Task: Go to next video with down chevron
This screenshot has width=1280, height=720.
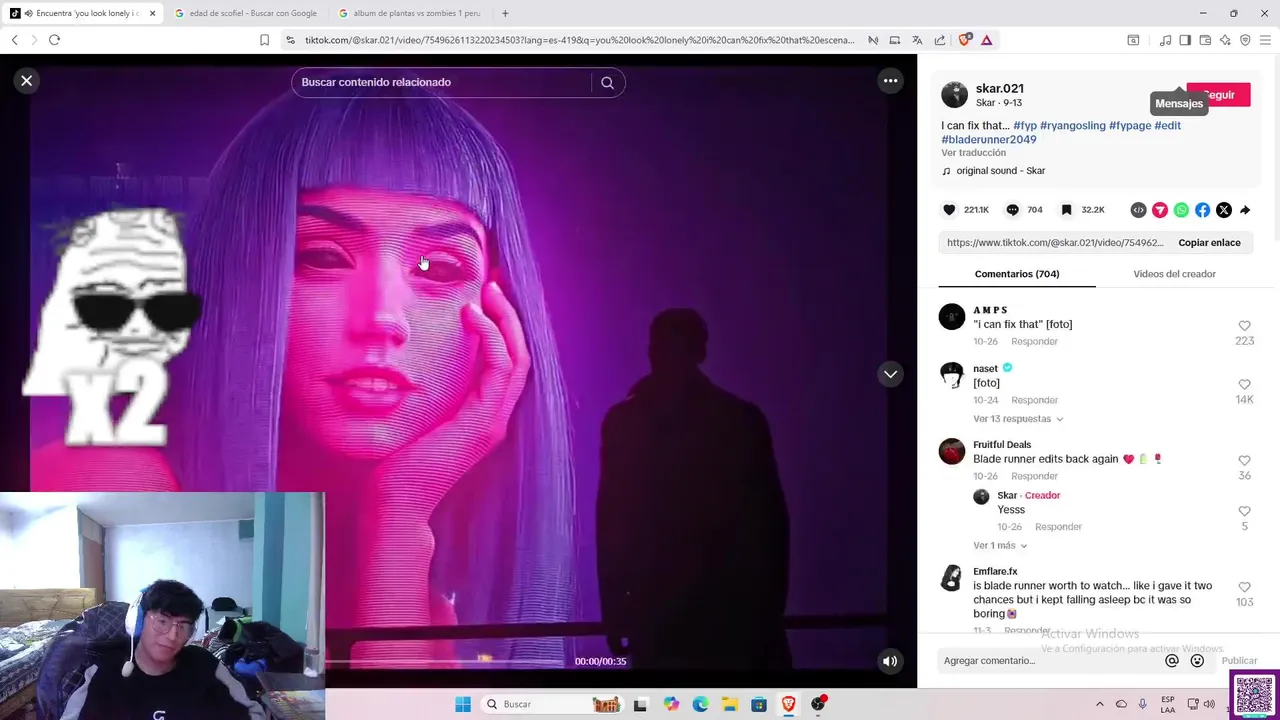Action: coord(890,374)
